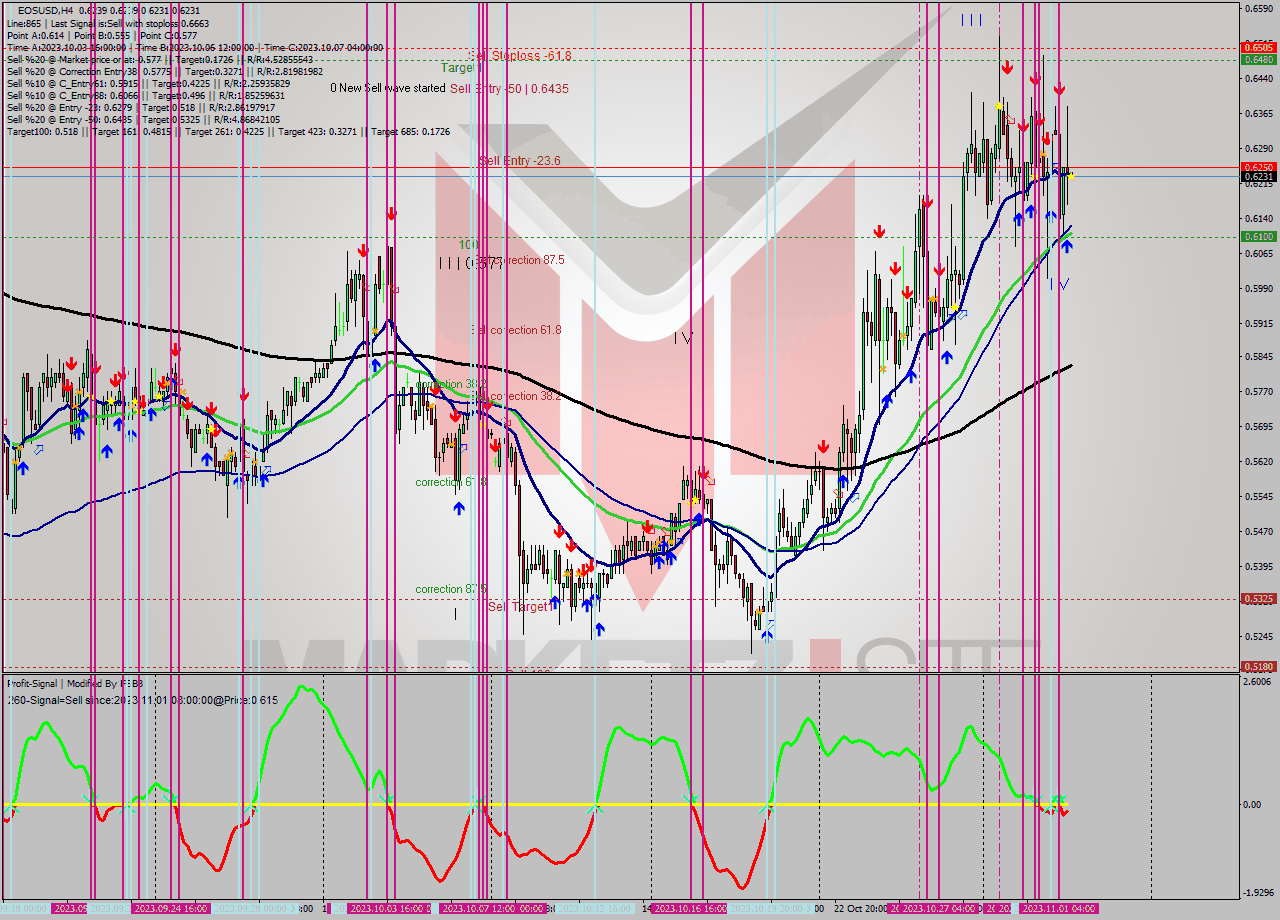Click the Sell Entry -23.6 label

click(x=523, y=161)
